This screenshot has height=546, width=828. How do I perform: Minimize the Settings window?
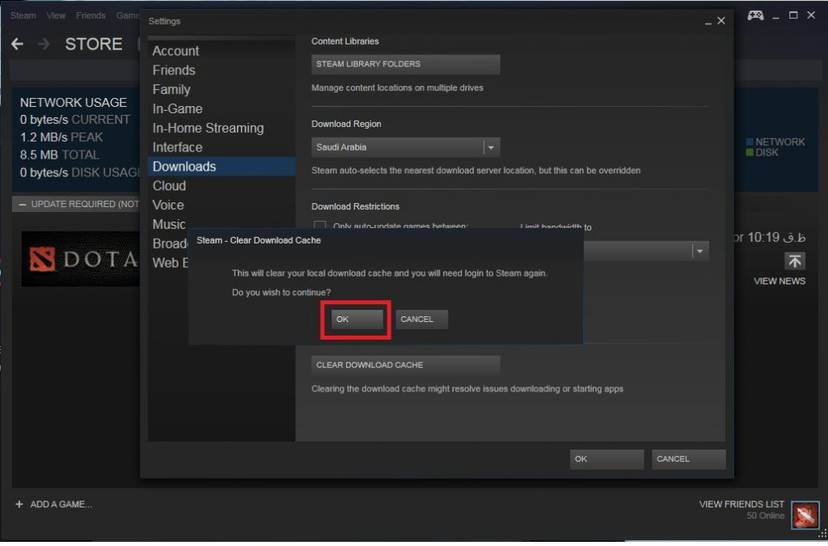708,22
